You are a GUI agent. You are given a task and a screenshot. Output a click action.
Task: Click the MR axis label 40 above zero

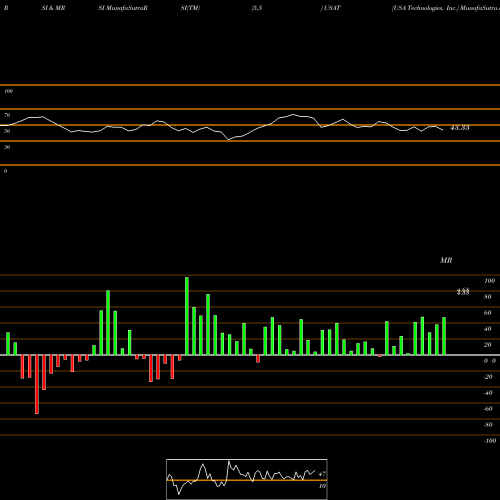[488, 329]
